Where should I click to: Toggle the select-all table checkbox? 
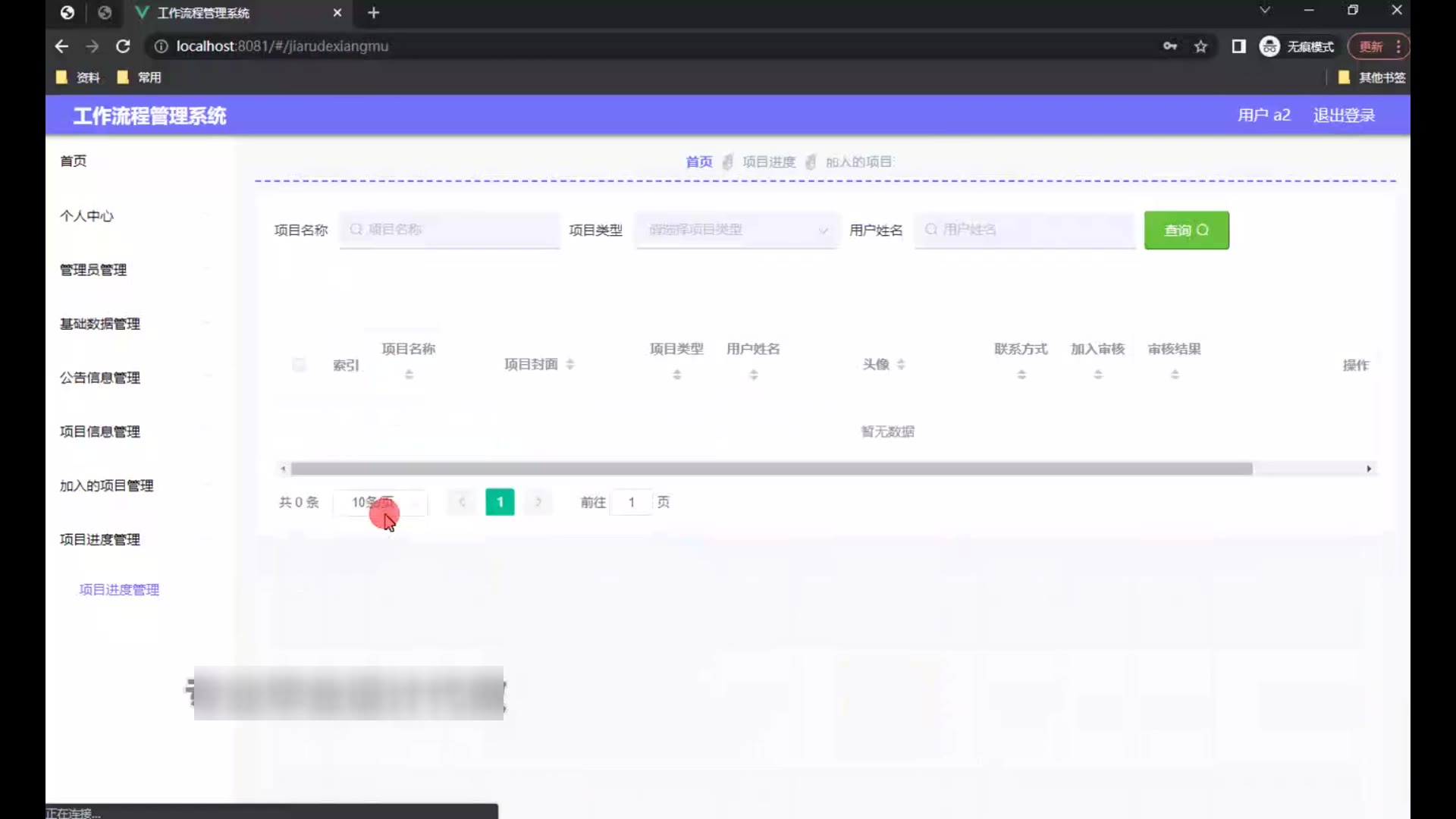click(x=299, y=366)
